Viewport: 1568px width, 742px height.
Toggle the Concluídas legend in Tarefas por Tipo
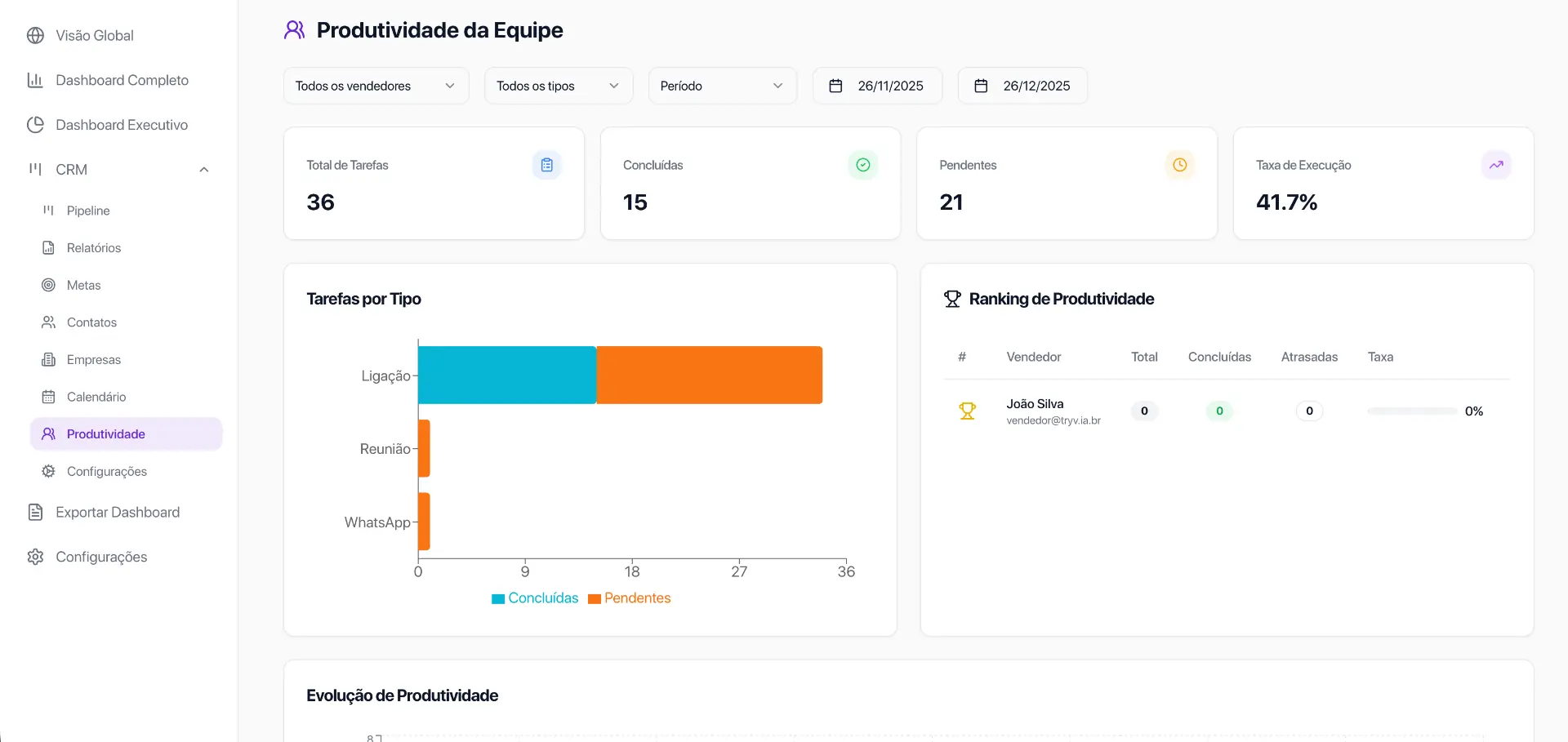point(535,598)
